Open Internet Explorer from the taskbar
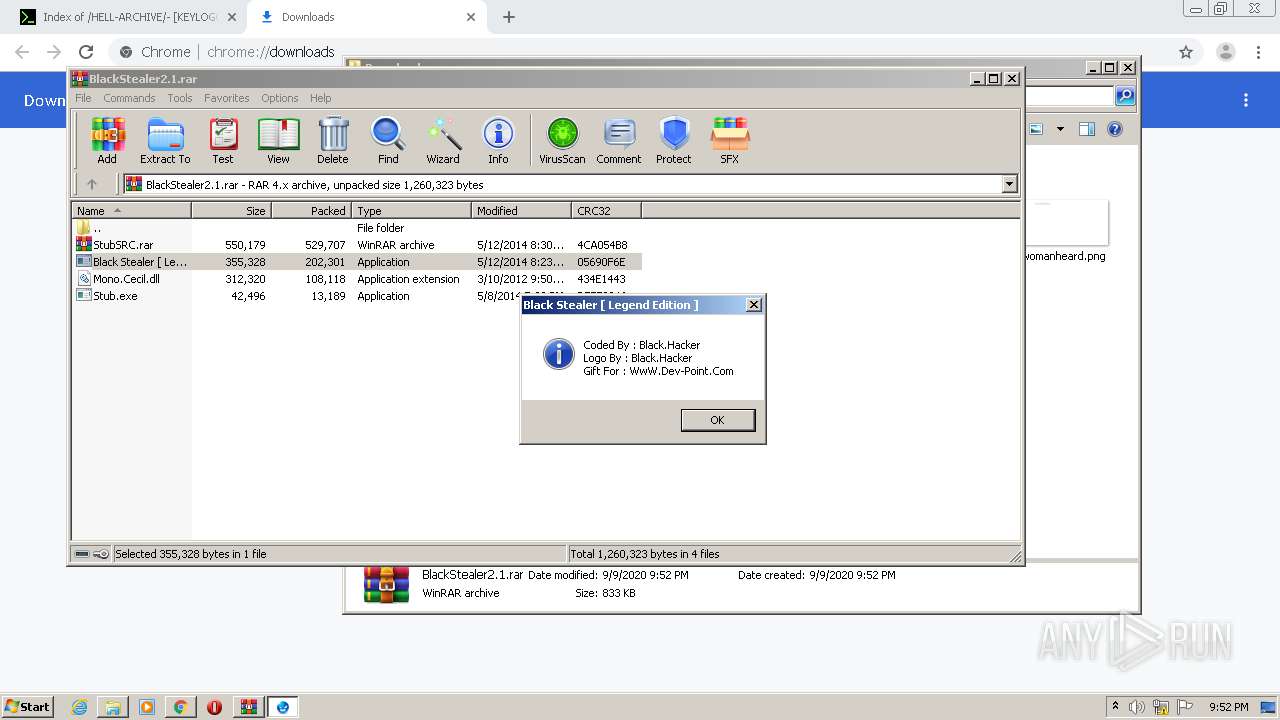The image size is (1280, 720). tap(79, 707)
